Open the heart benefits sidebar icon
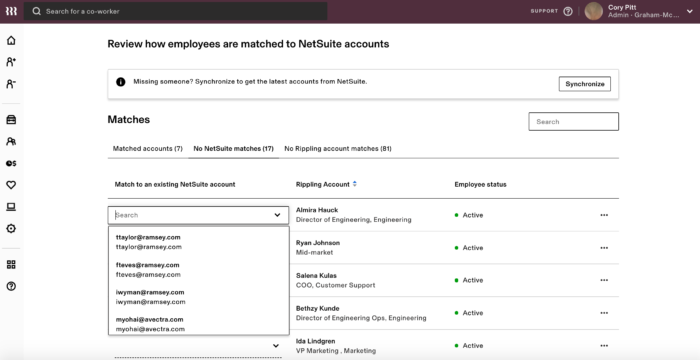700x360 pixels. [x=11, y=185]
